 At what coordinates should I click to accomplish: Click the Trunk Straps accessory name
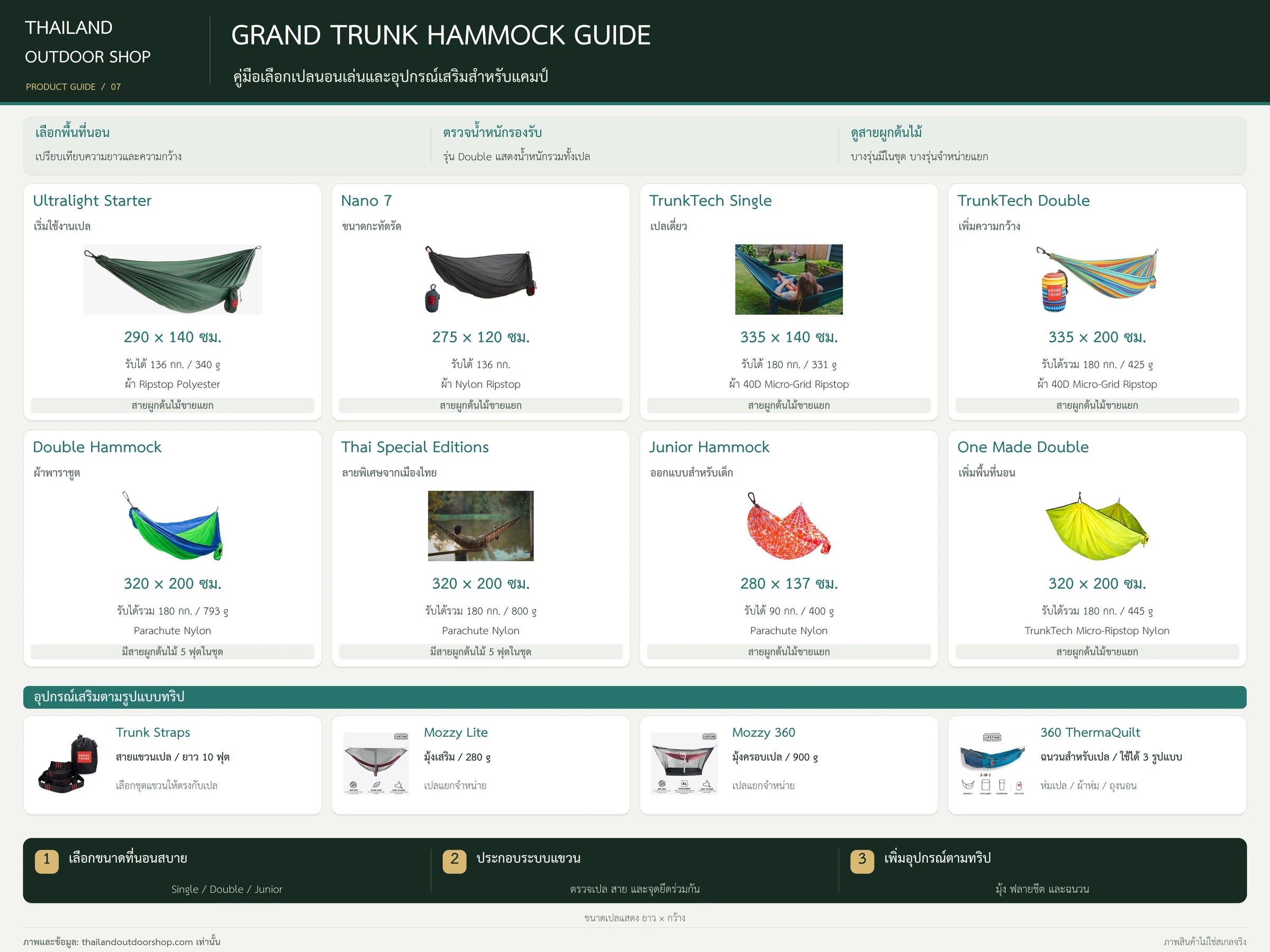(153, 732)
